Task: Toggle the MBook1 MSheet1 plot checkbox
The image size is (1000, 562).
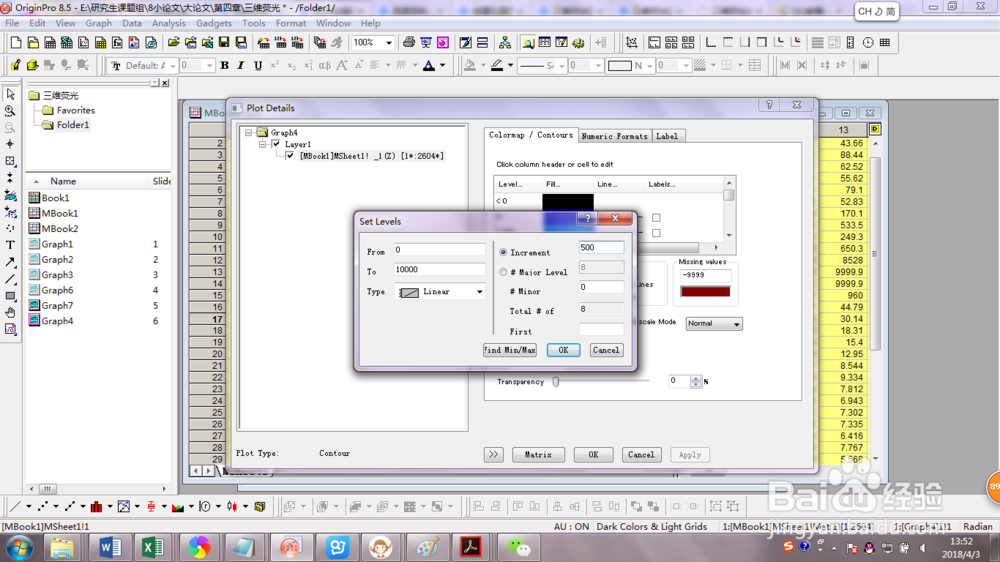Action: click(290, 156)
